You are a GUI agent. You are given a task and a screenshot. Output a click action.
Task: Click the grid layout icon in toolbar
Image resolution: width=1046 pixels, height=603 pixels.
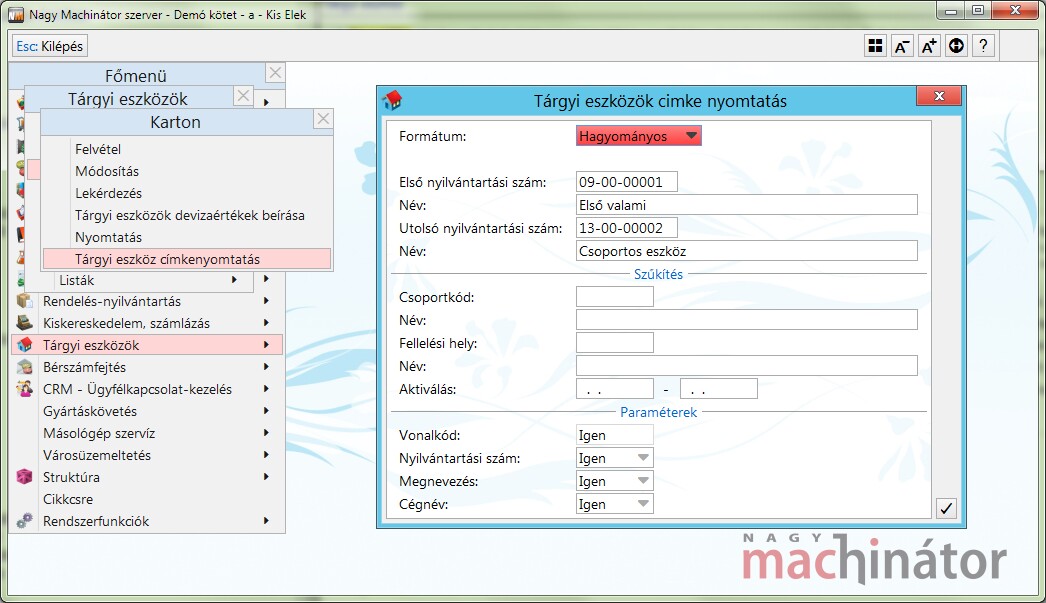[875, 46]
